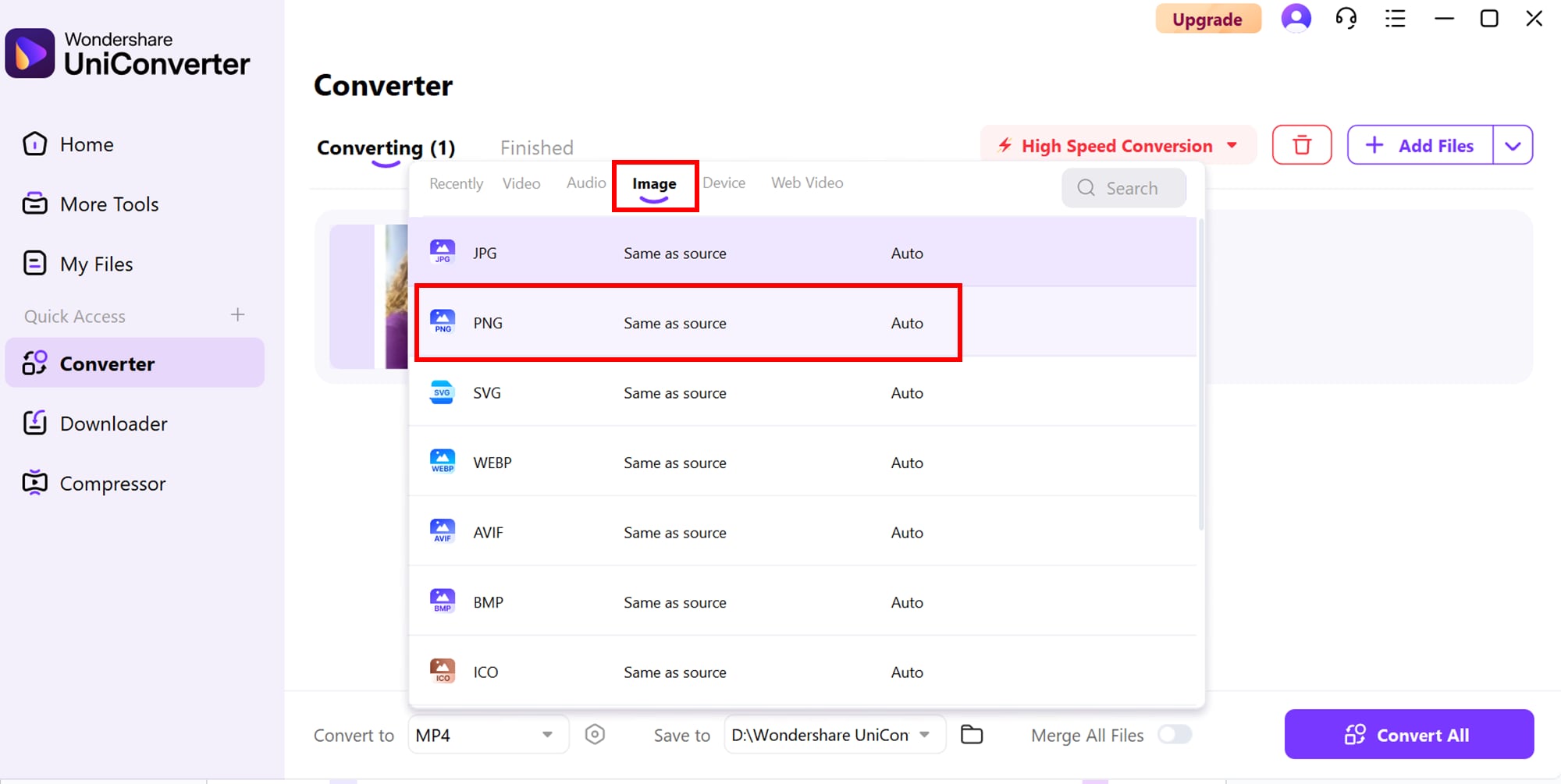
Task: Open Compressor in the sidebar
Action: [x=113, y=484]
